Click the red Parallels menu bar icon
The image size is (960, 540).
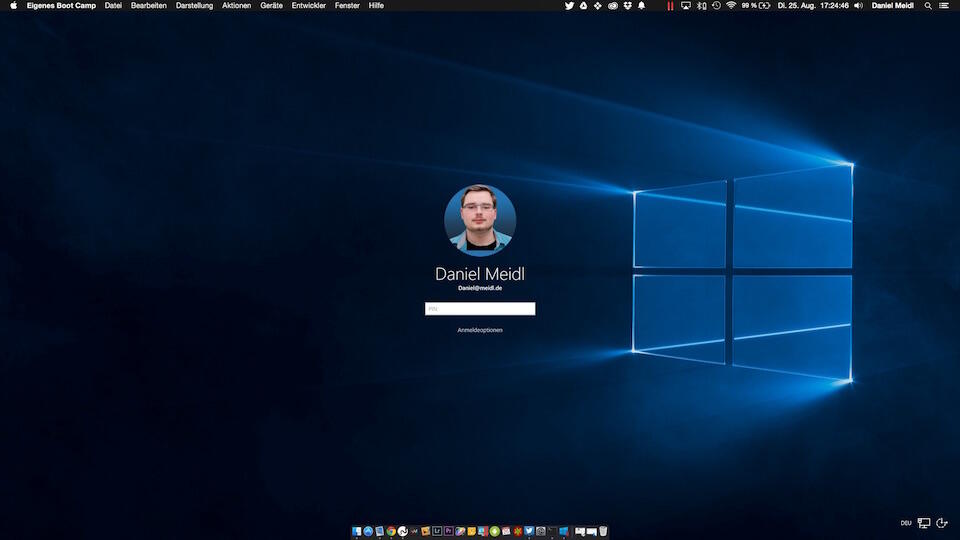click(670, 6)
